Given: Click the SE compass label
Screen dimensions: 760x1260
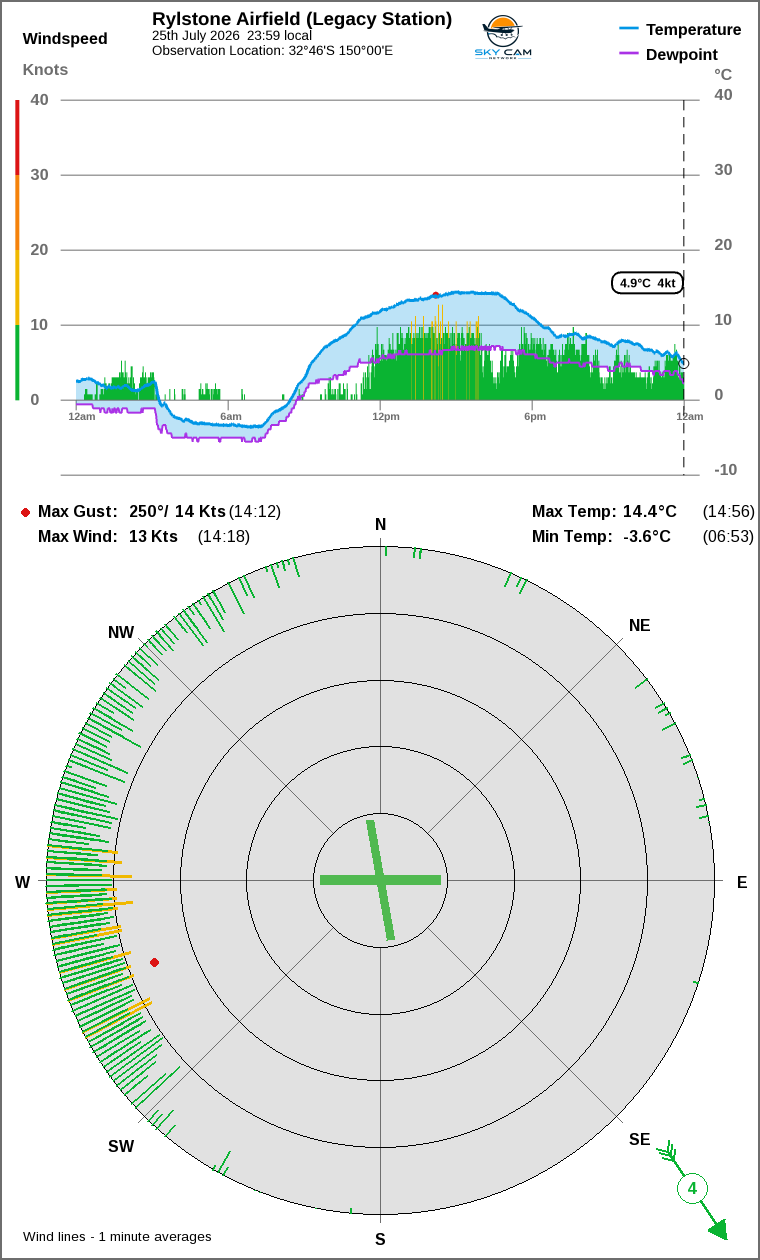Looking at the screenshot, I should (x=639, y=1140).
